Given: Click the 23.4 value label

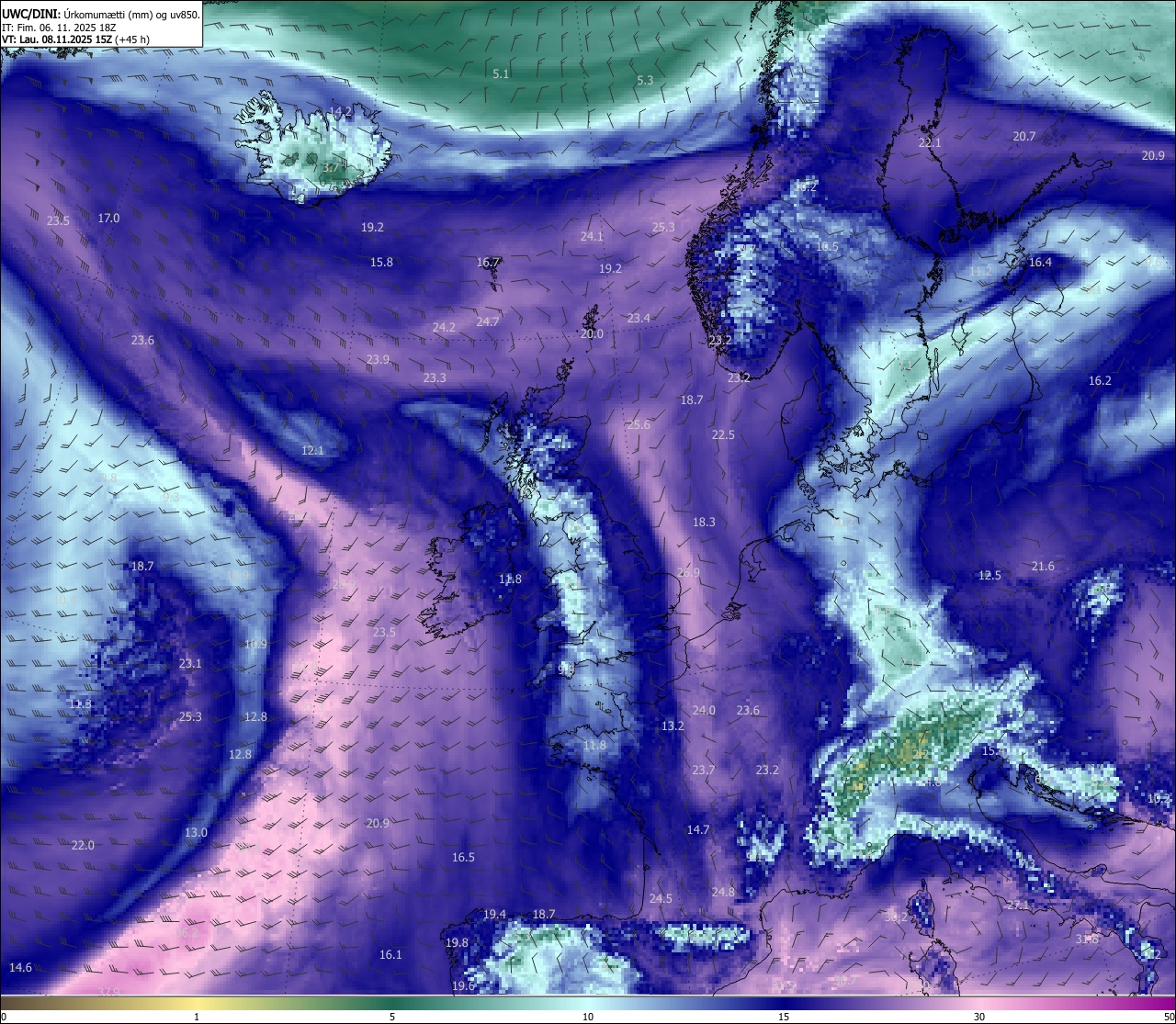Looking at the screenshot, I should coord(639,319).
